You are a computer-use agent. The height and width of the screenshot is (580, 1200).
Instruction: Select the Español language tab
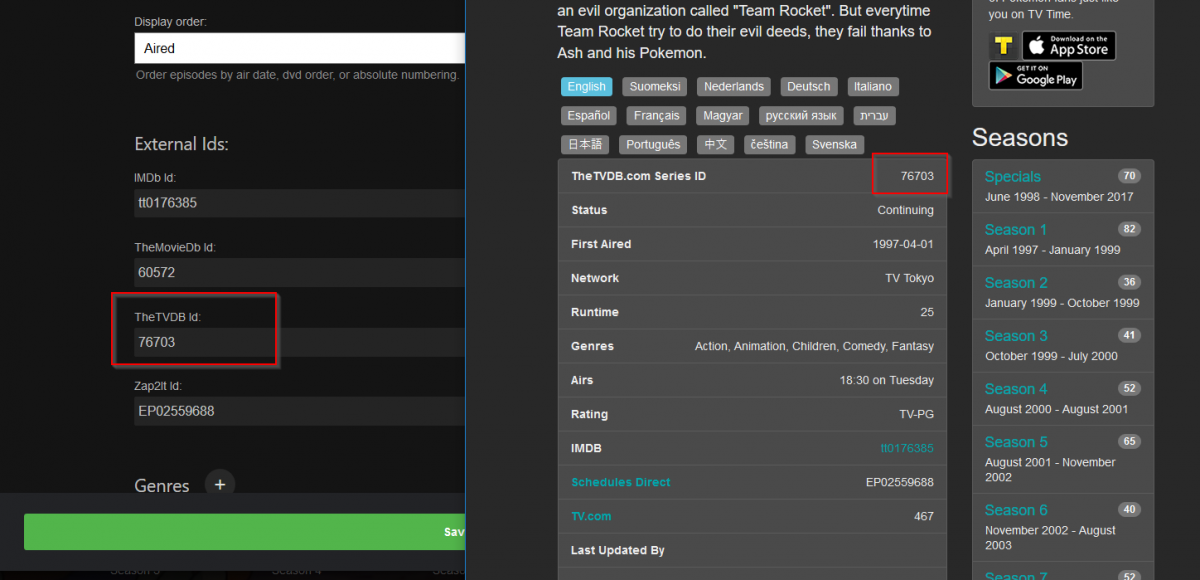588,116
